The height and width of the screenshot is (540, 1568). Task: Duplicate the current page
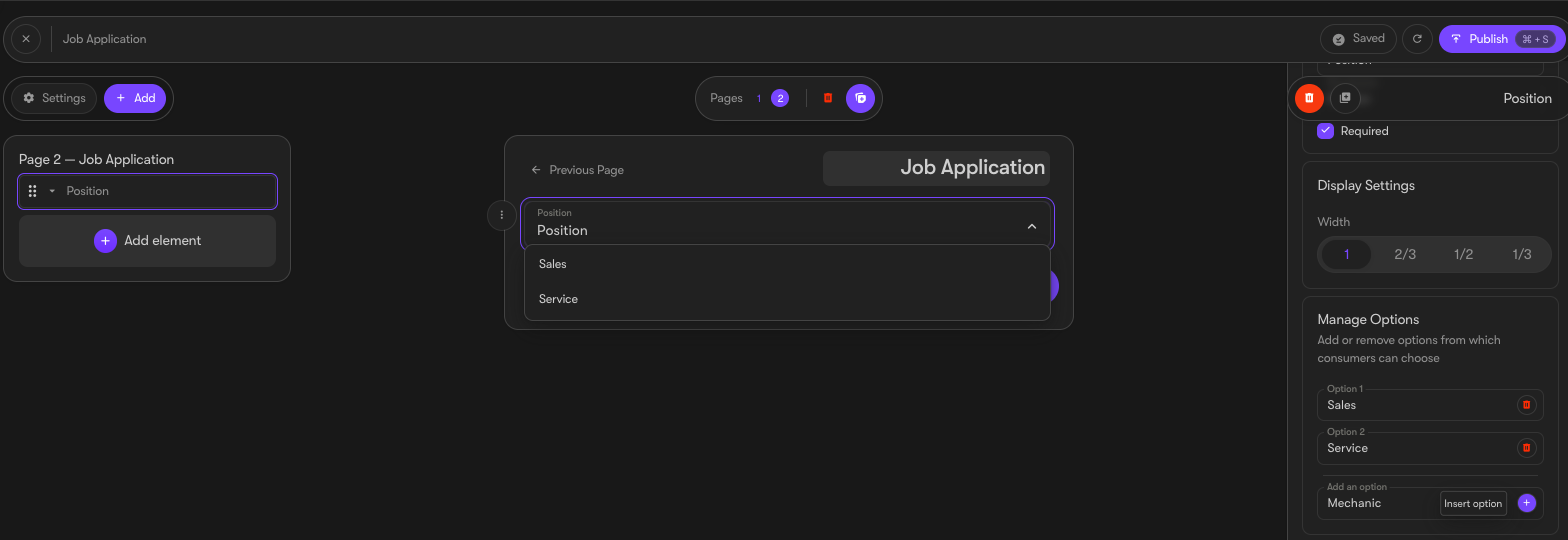click(860, 98)
